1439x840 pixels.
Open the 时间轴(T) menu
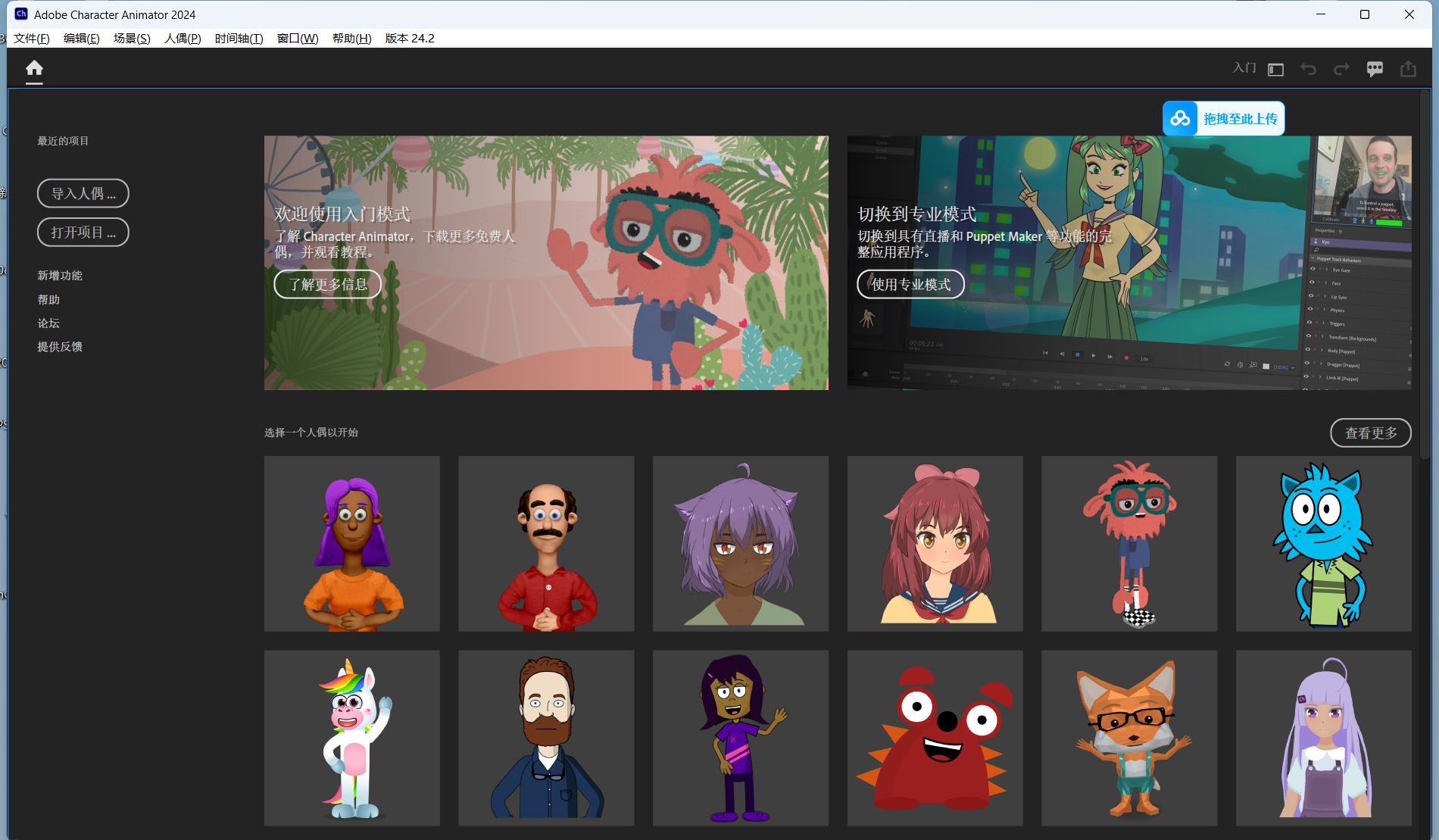[239, 39]
